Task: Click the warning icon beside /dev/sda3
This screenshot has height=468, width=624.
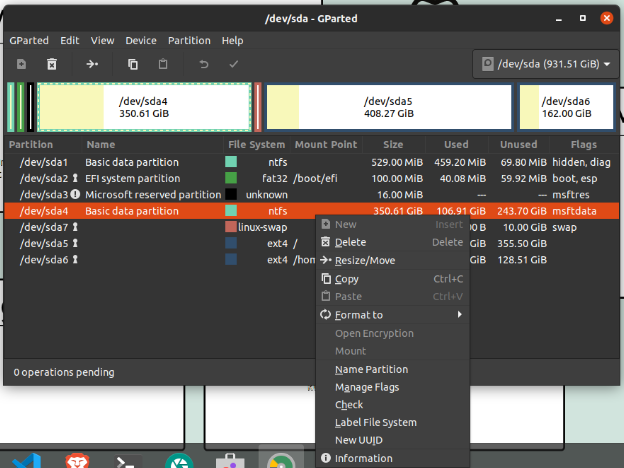Action: coord(75,195)
